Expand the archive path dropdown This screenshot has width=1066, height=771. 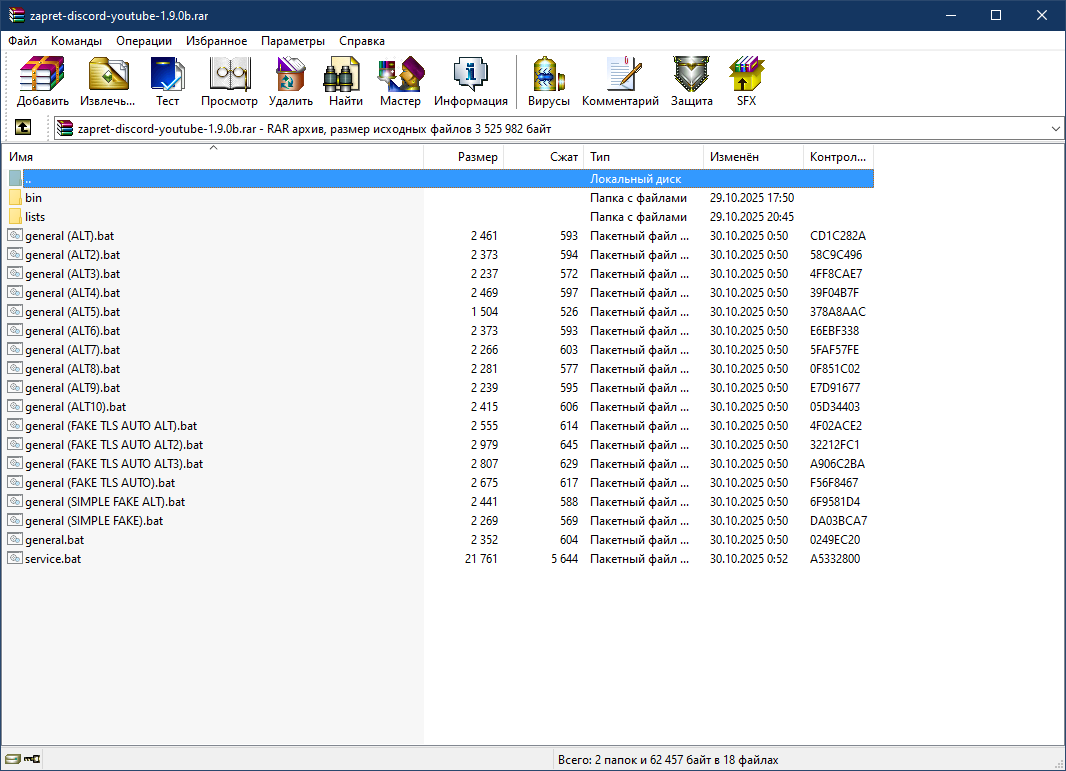click(1055, 128)
